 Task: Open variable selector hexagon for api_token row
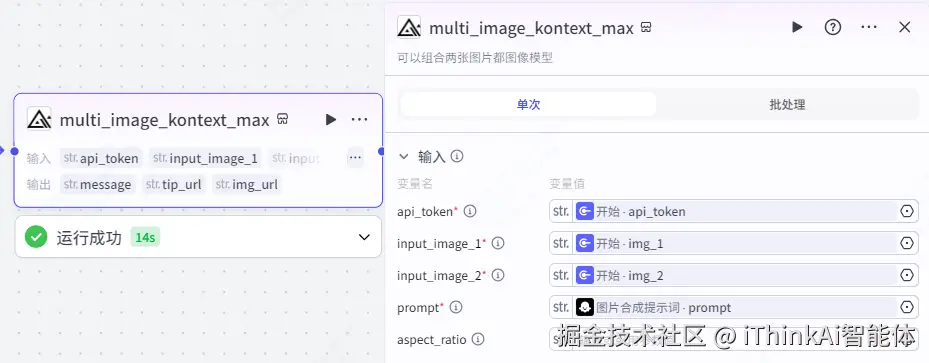click(906, 211)
